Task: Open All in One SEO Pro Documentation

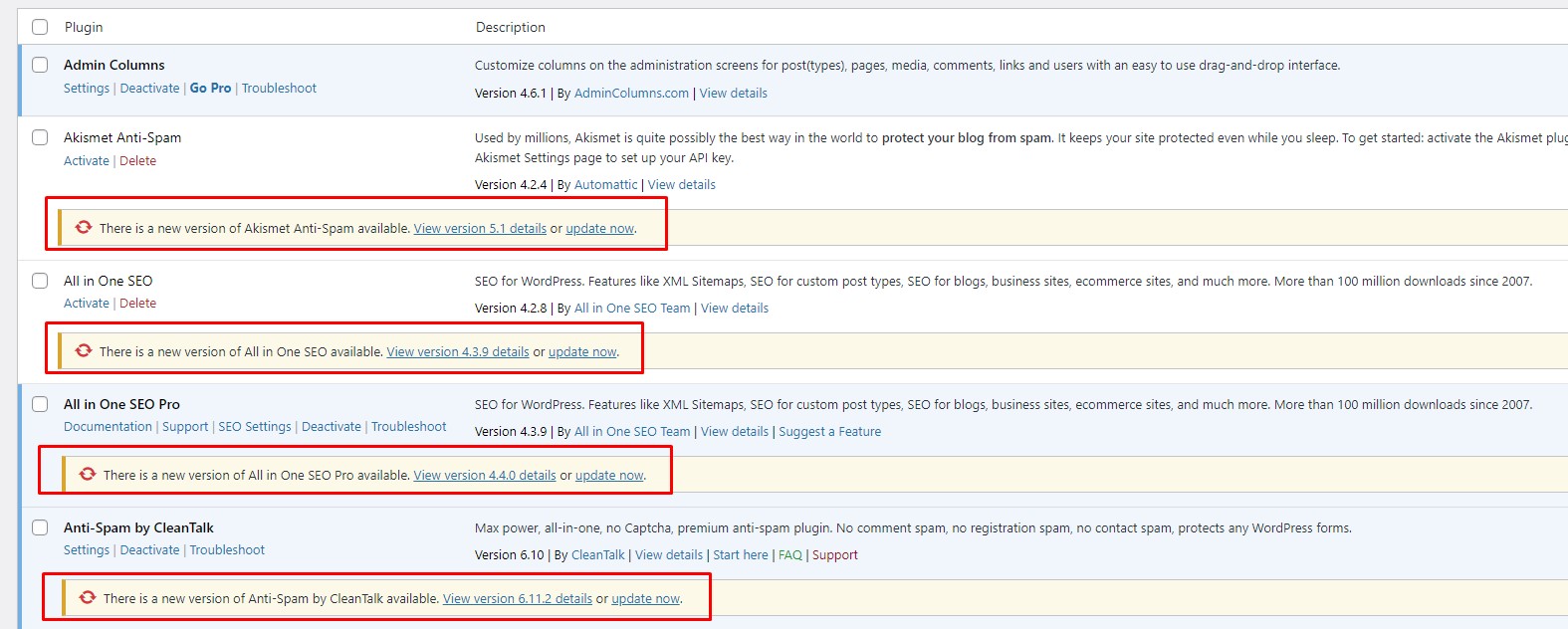Action: (108, 426)
